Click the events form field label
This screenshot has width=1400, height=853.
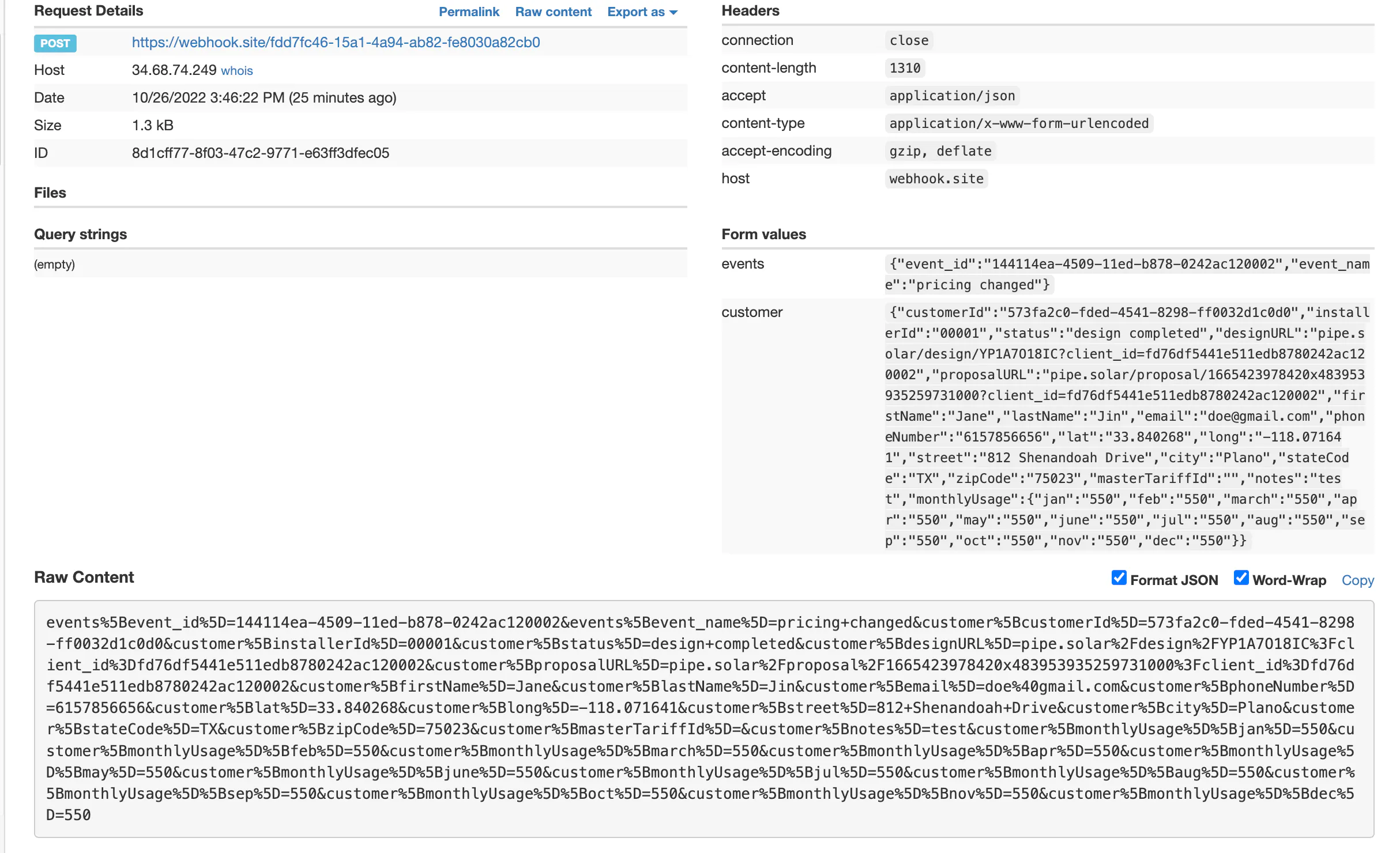[743, 263]
